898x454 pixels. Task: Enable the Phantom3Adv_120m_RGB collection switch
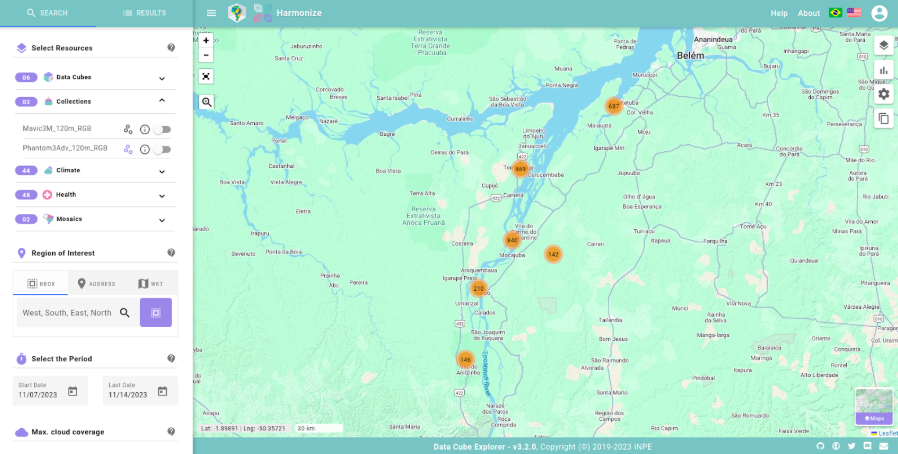pyautogui.click(x=161, y=149)
